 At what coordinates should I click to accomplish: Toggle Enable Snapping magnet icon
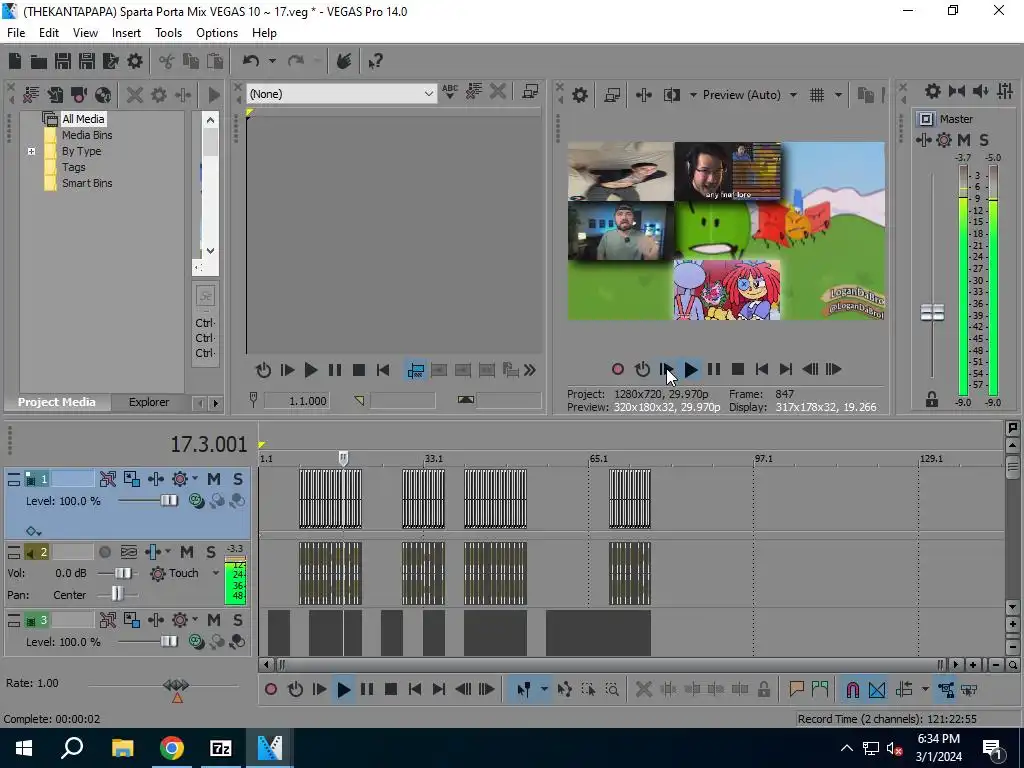[x=852, y=689]
